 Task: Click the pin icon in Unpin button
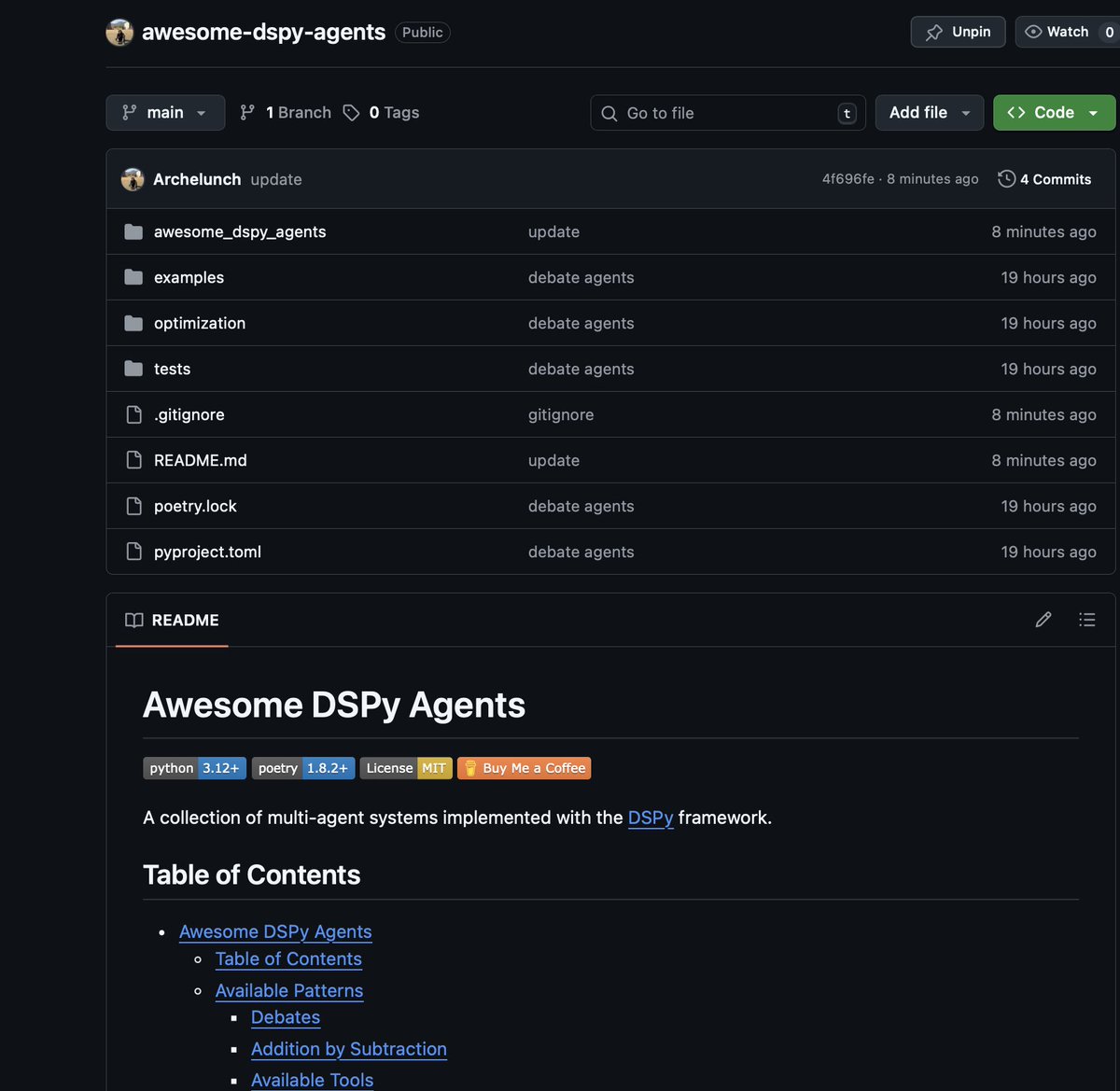pos(934,32)
